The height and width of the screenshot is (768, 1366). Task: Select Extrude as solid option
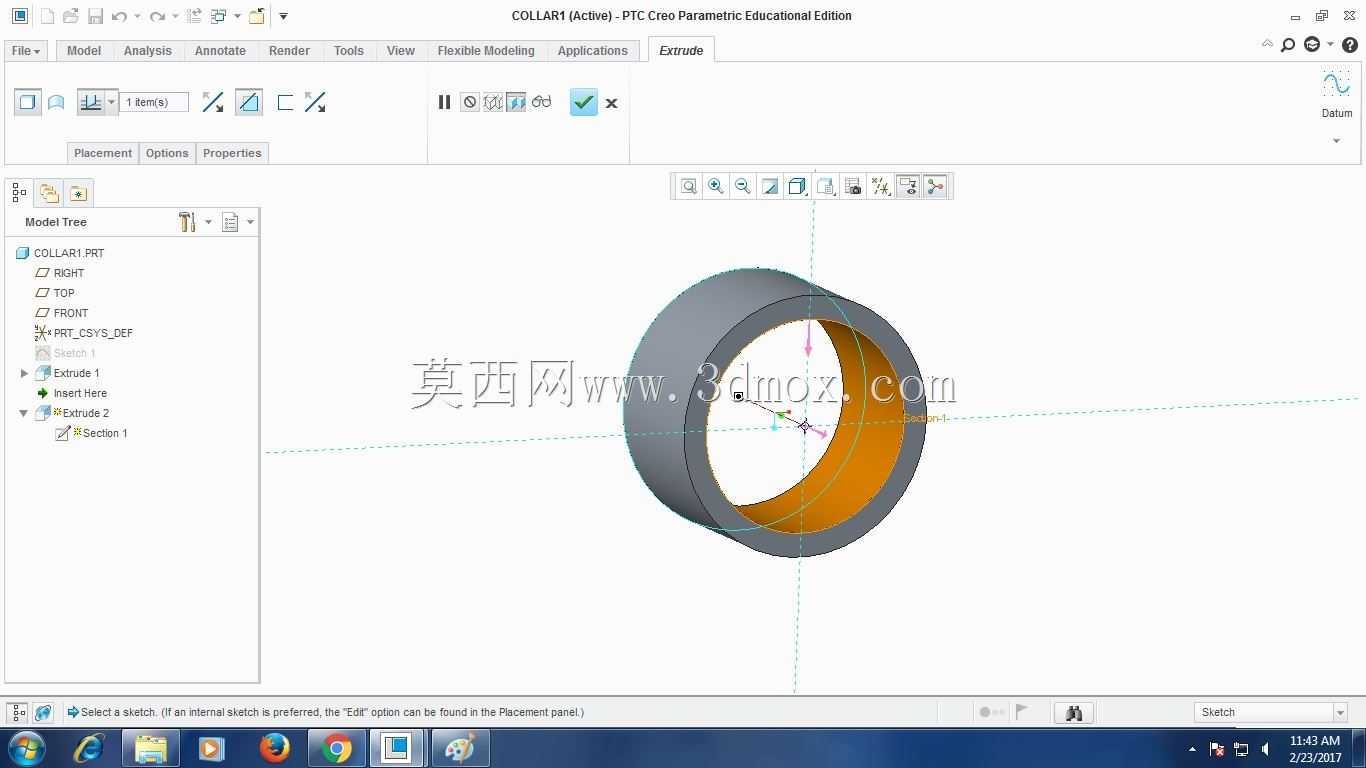(x=28, y=102)
